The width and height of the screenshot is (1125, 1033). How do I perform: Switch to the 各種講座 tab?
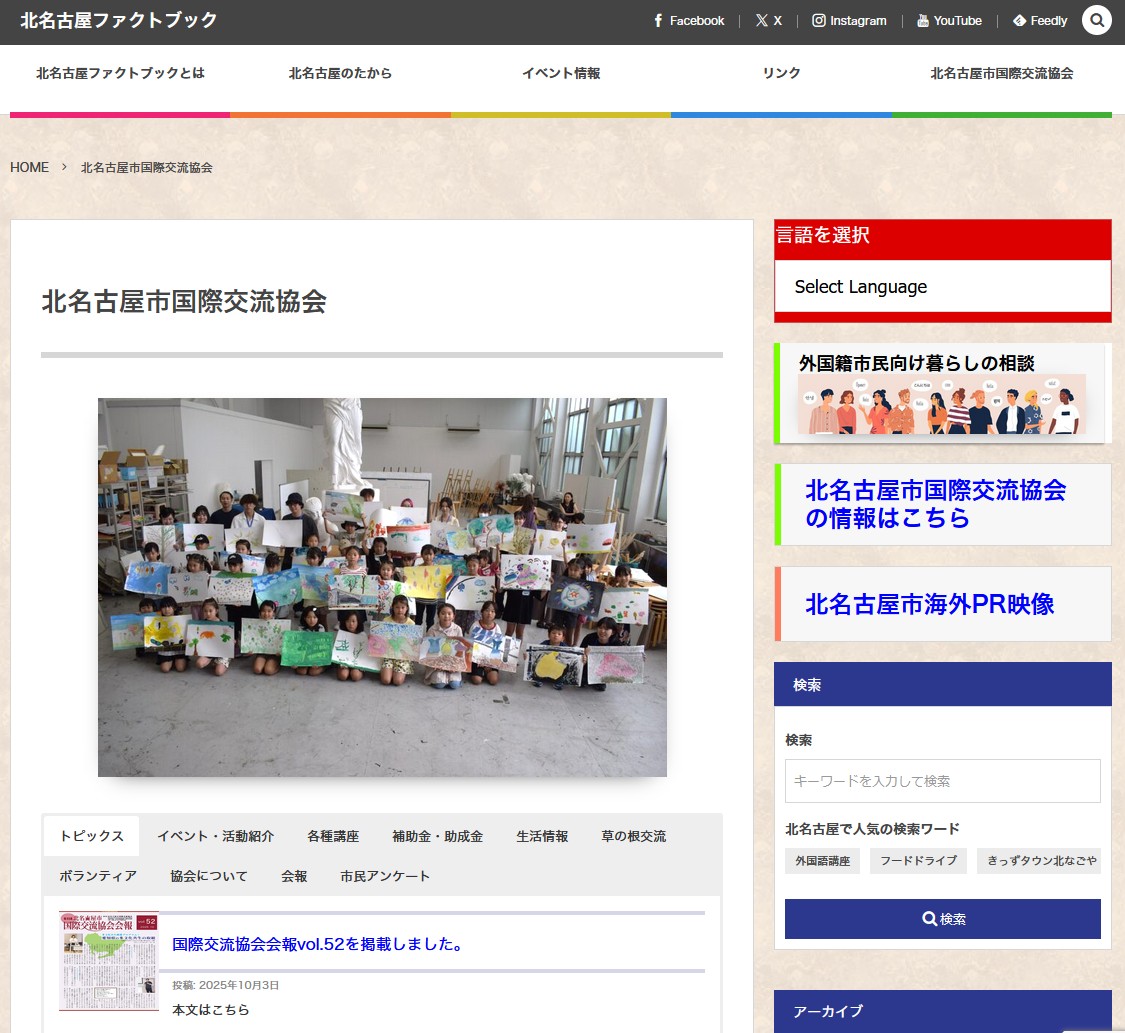click(333, 836)
